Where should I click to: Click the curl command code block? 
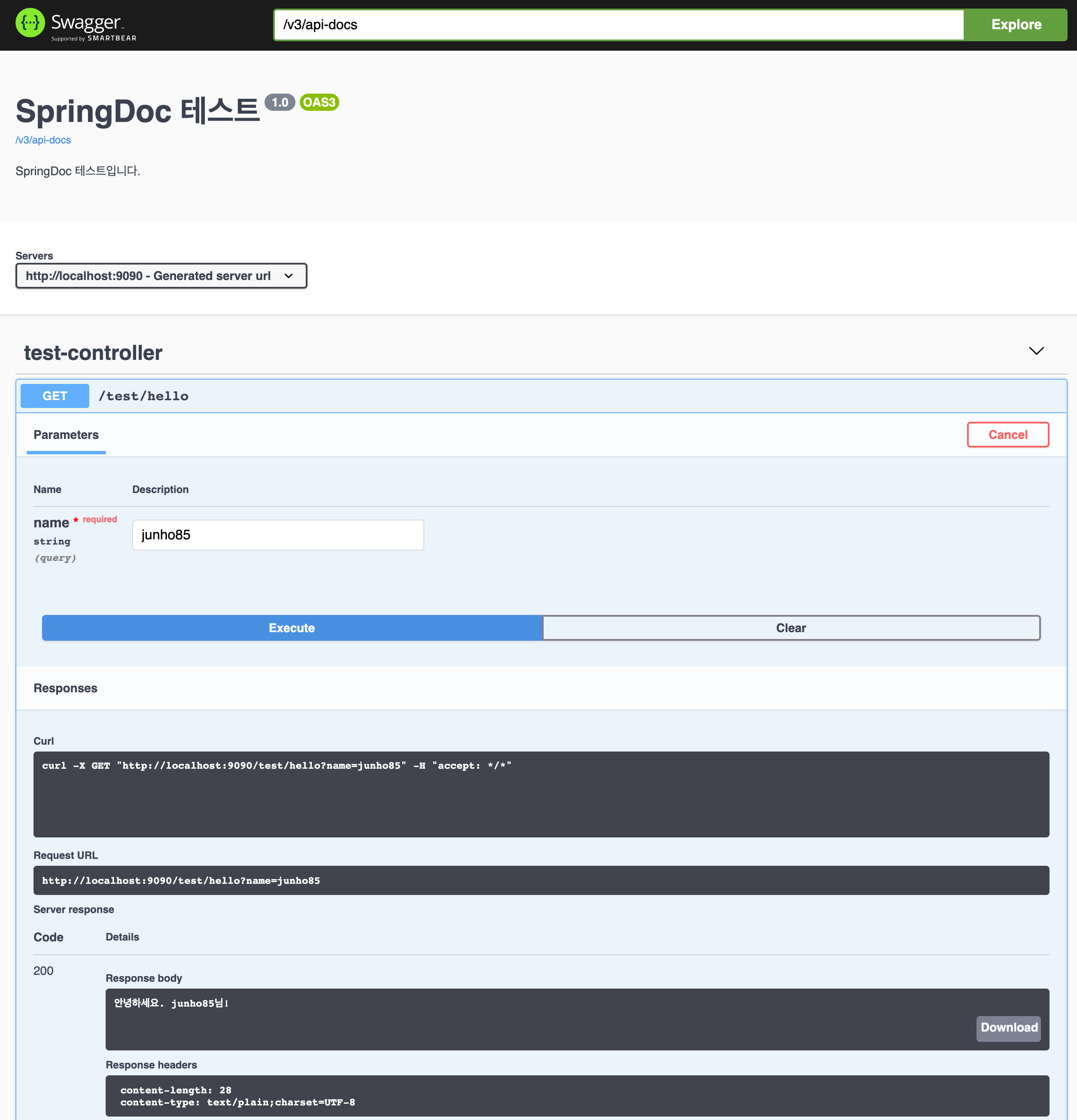tap(541, 794)
